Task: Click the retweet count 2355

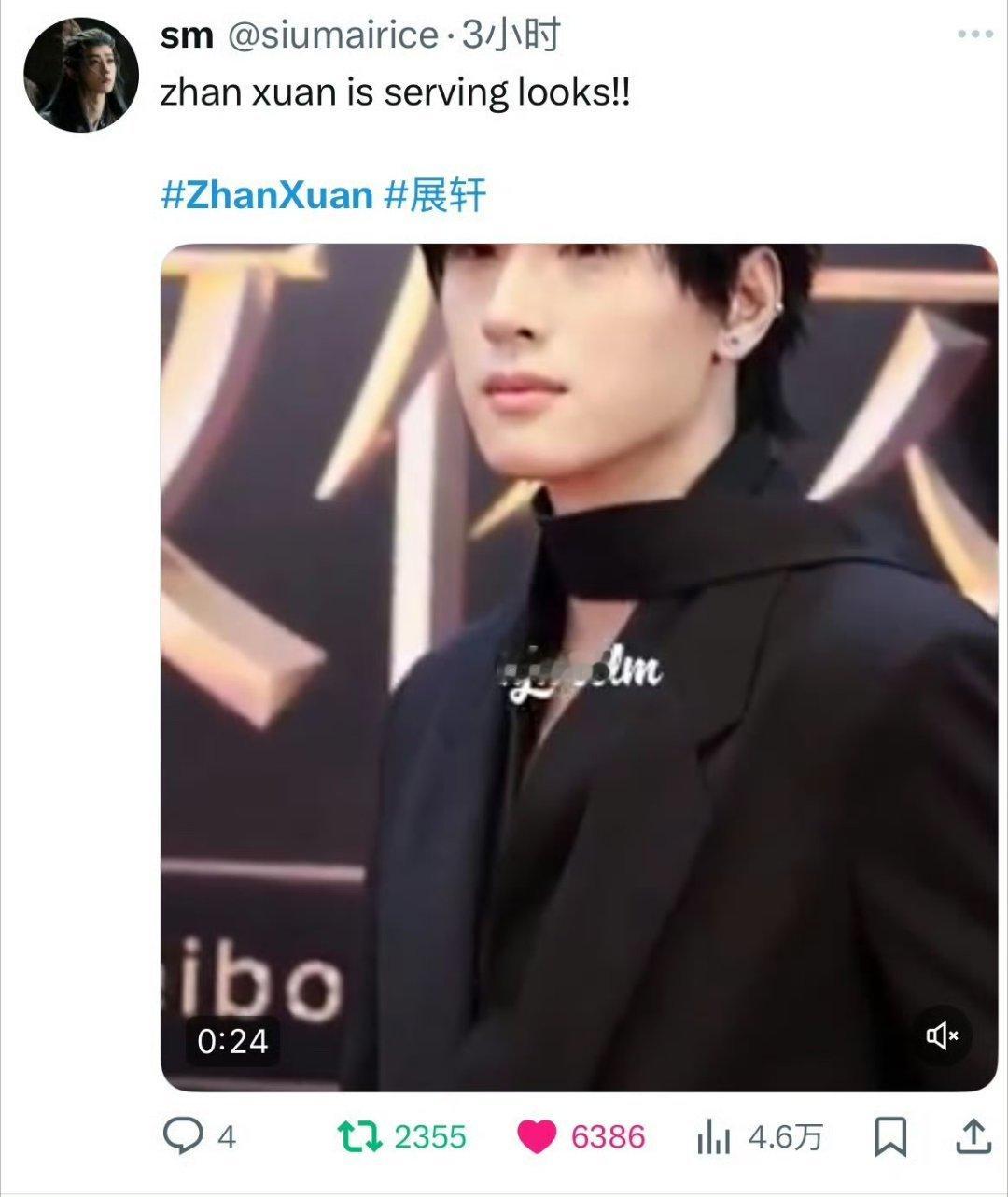Action: pos(429,1137)
